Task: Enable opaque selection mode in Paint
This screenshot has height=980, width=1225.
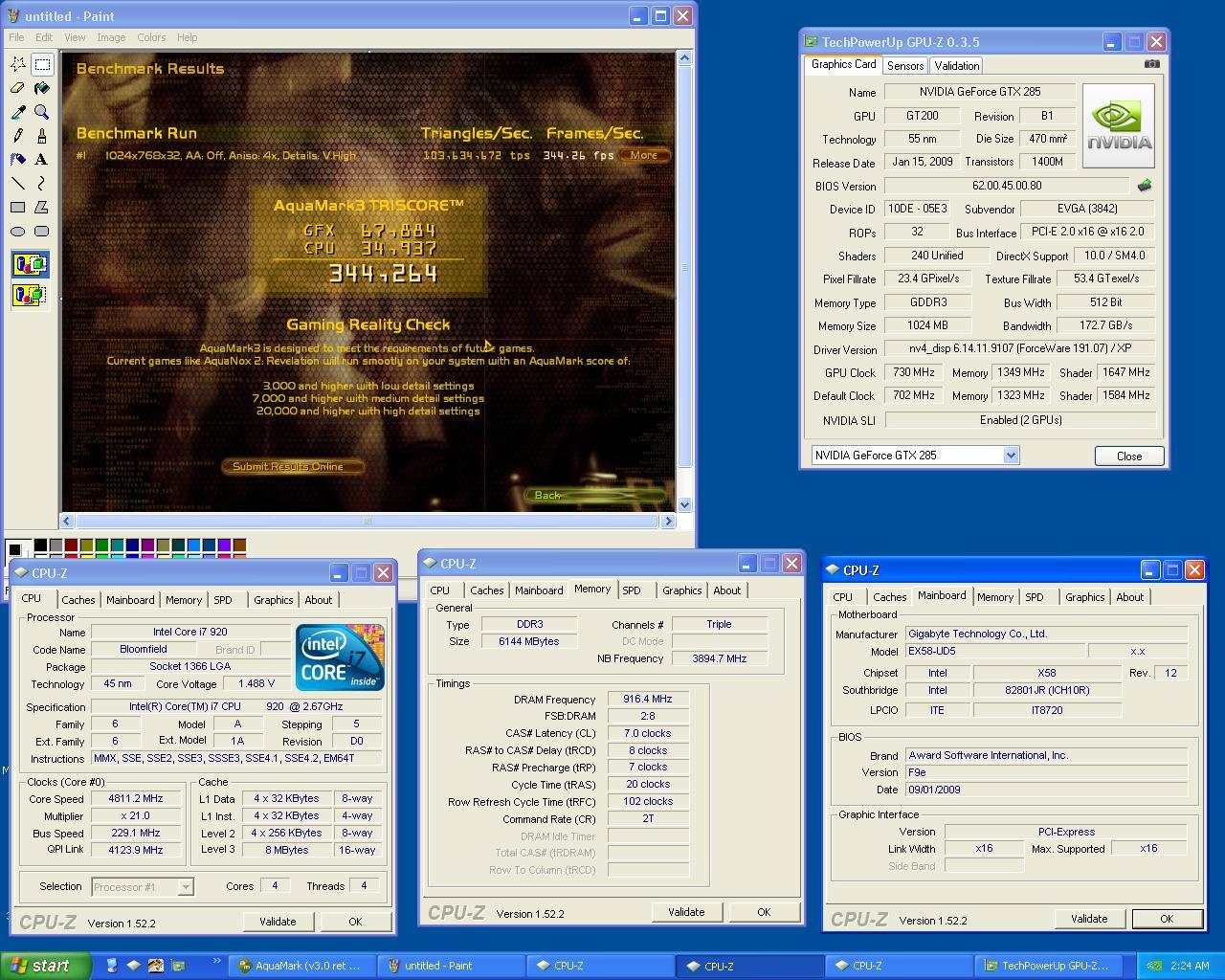Action: (x=30, y=264)
